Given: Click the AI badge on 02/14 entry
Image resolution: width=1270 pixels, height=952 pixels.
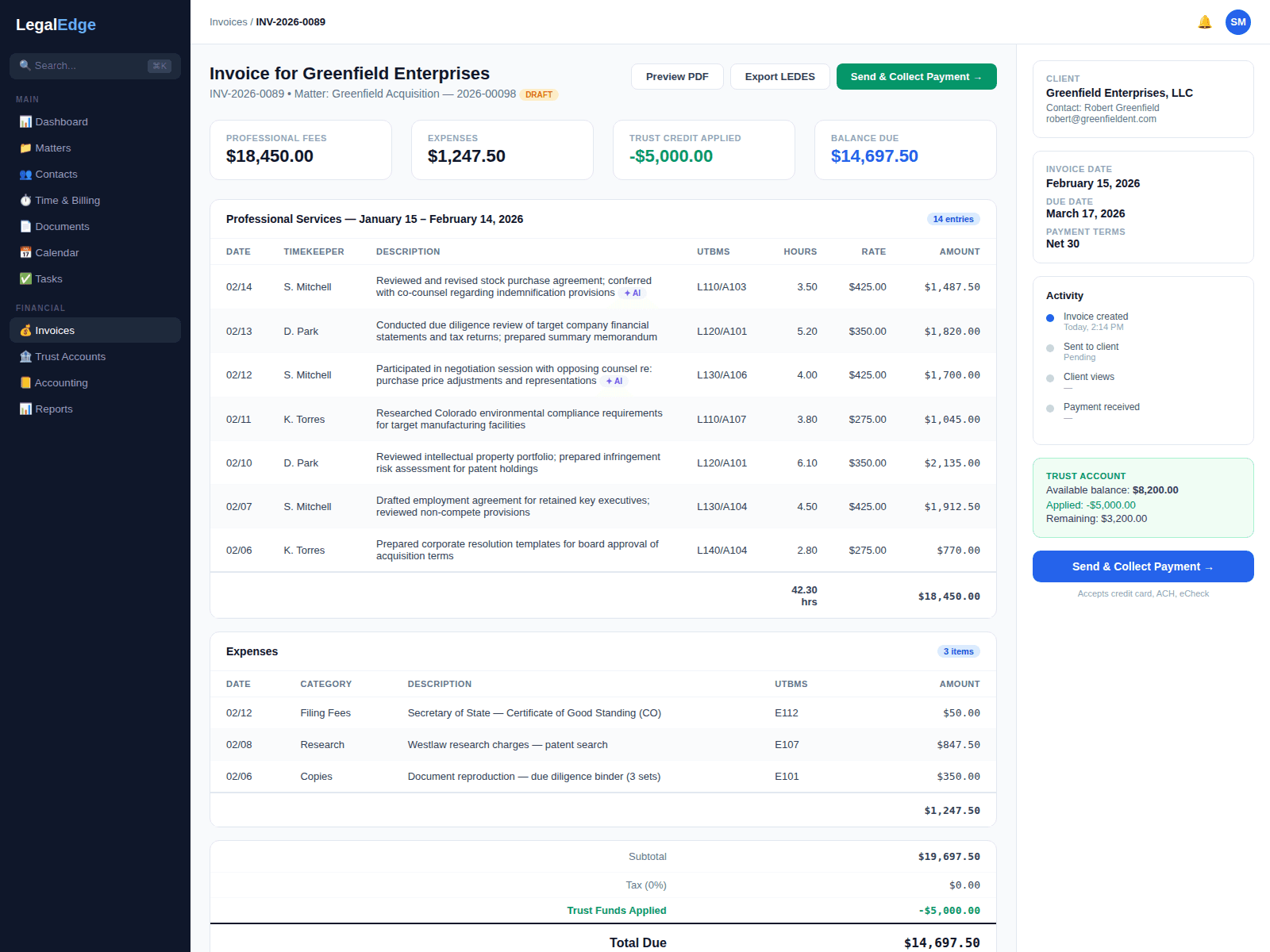Looking at the screenshot, I should [x=633, y=294].
